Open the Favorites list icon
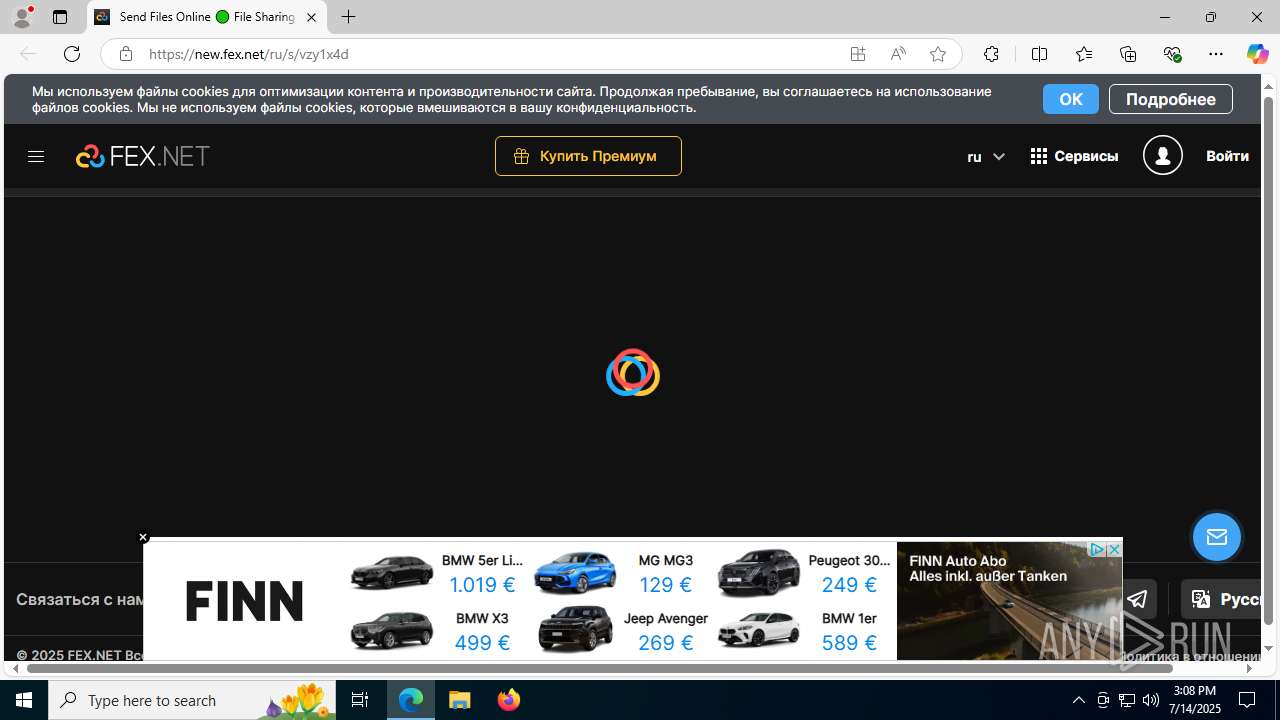 (1084, 54)
